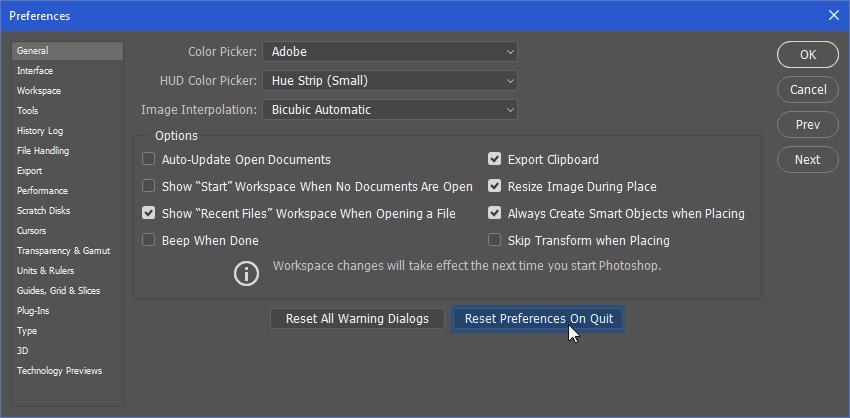Click the workspace changes notice text
Image resolution: width=850 pixels, height=418 pixels.
tap(467, 266)
